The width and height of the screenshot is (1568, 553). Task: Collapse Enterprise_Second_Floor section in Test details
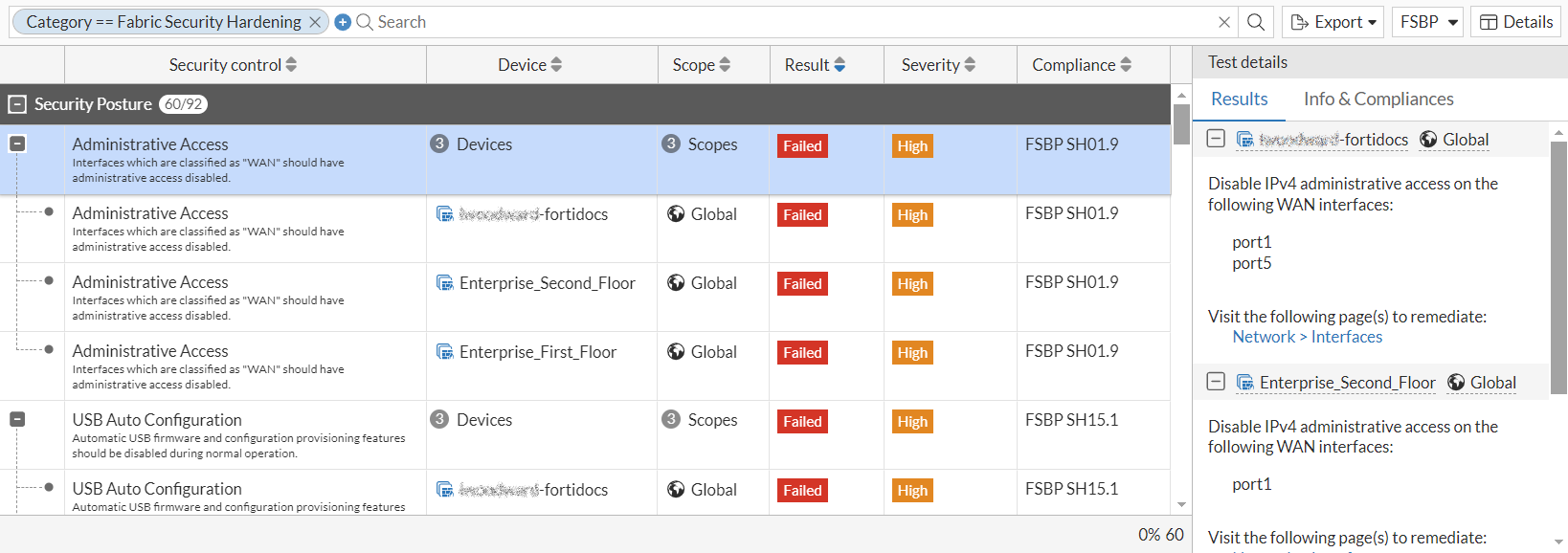tap(1216, 382)
